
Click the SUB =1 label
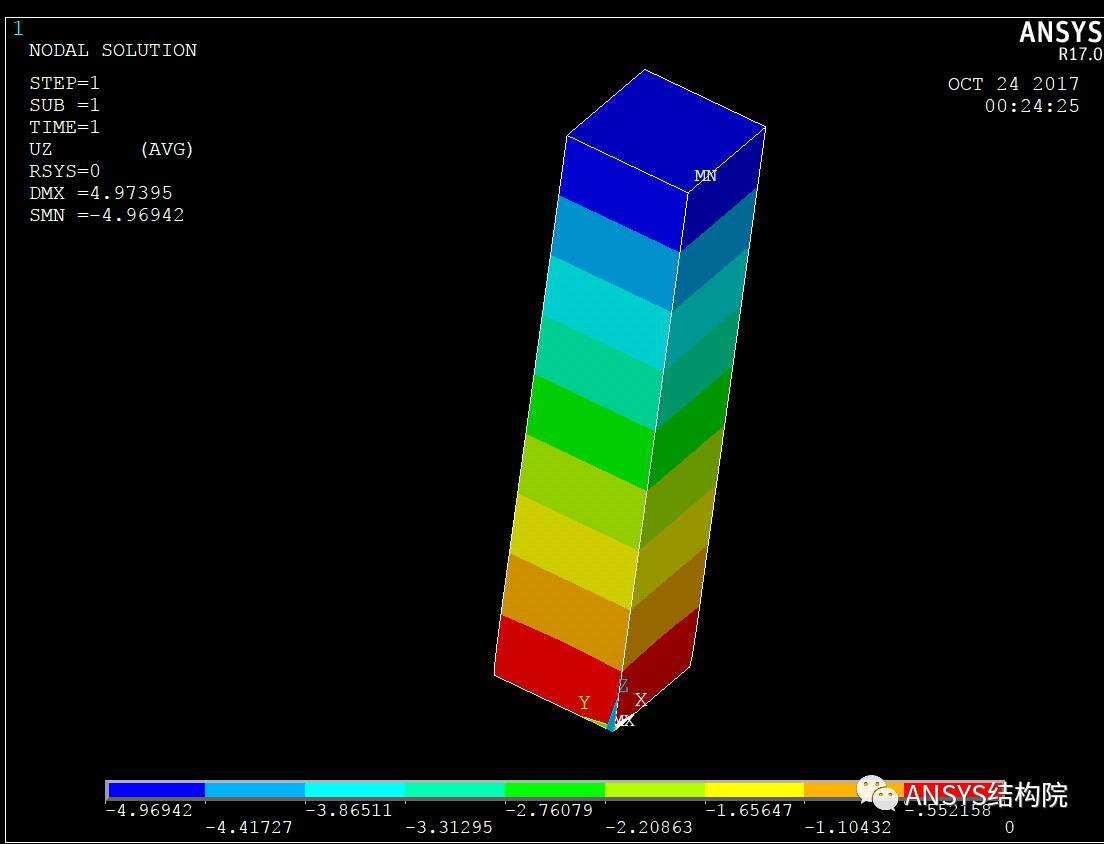(64, 106)
